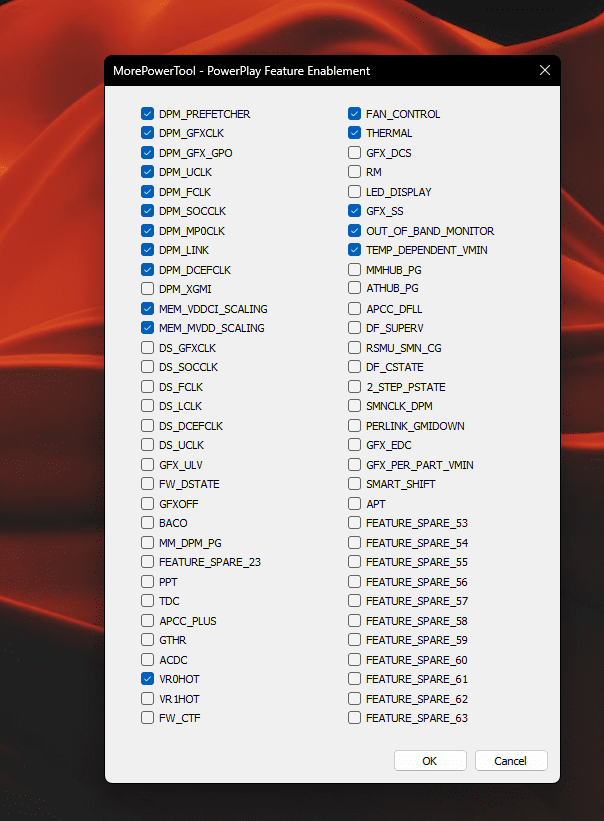The height and width of the screenshot is (821, 604).
Task: Enable GFX_PER_PART_VMIN
Action: [354, 465]
